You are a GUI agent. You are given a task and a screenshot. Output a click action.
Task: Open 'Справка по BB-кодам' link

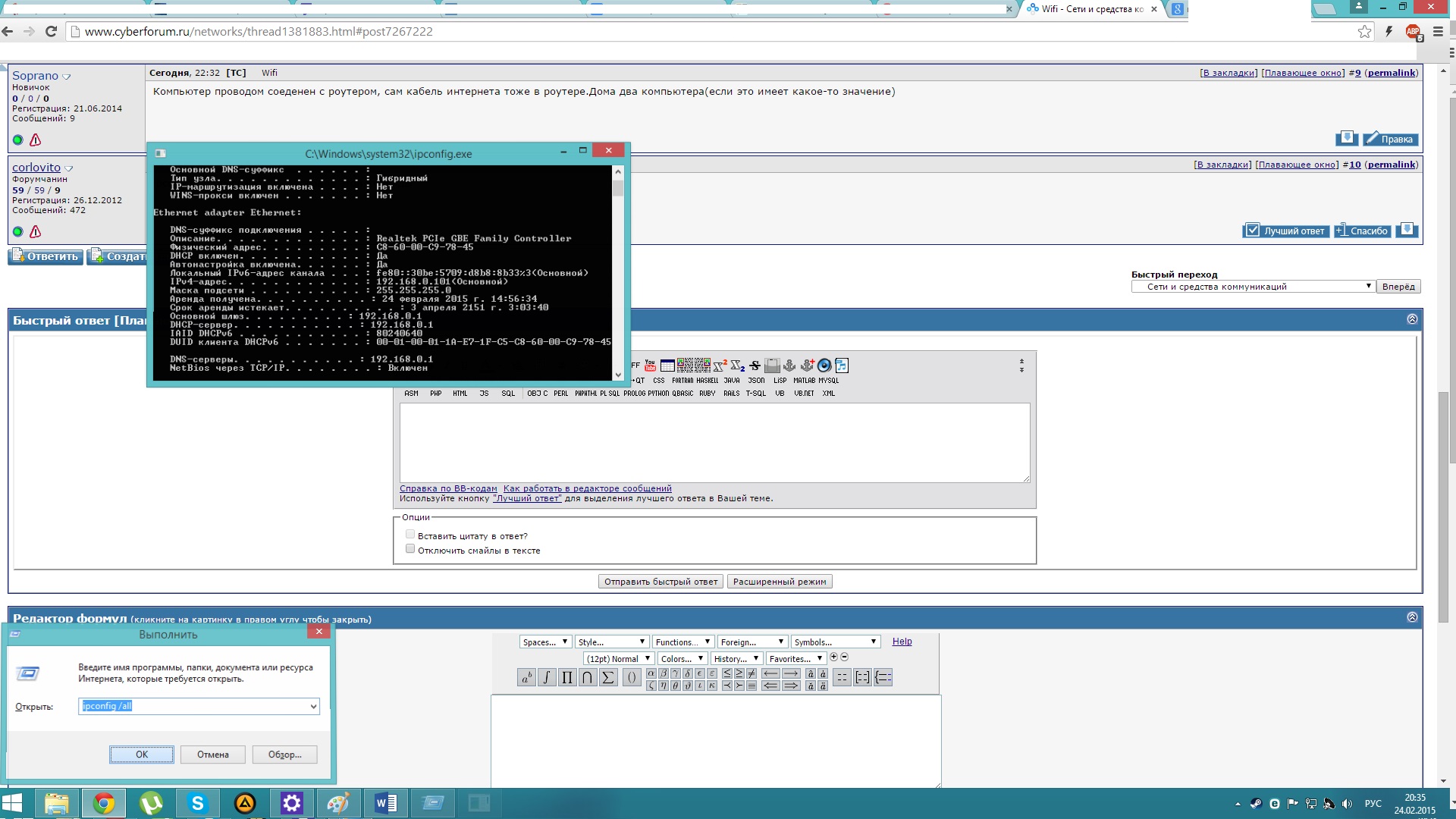coord(448,488)
